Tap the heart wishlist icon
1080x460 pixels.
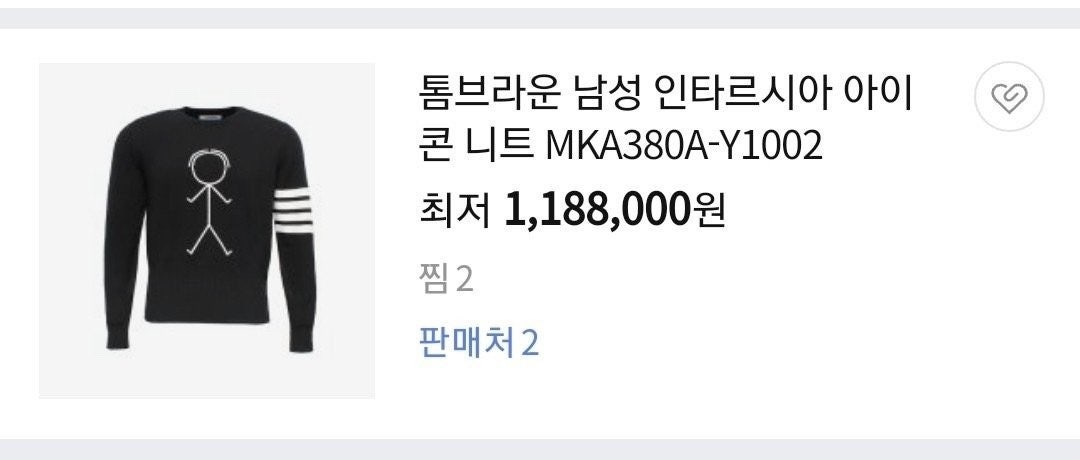(x=1009, y=96)
